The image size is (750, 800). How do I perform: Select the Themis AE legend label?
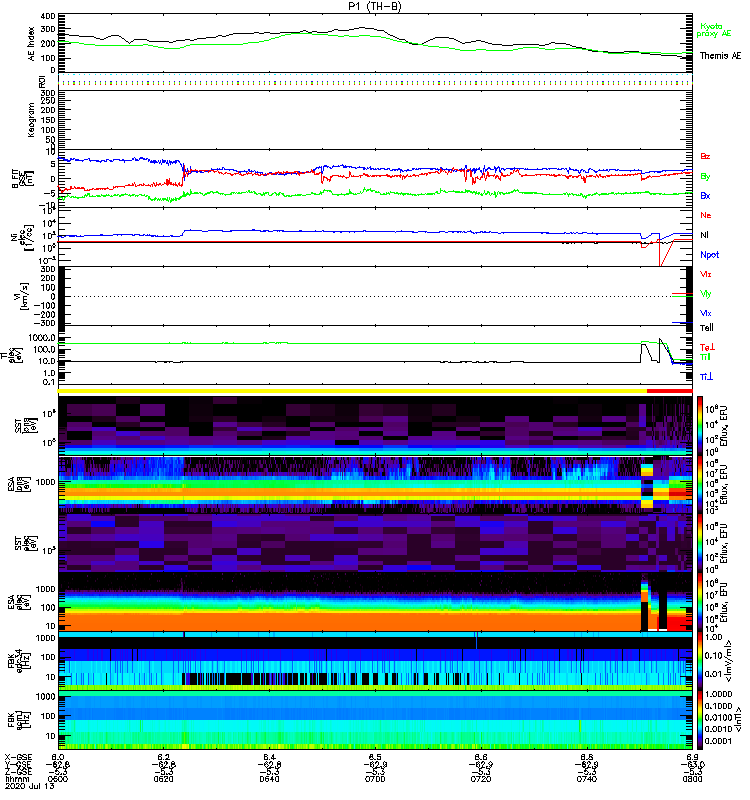[720, 56]
